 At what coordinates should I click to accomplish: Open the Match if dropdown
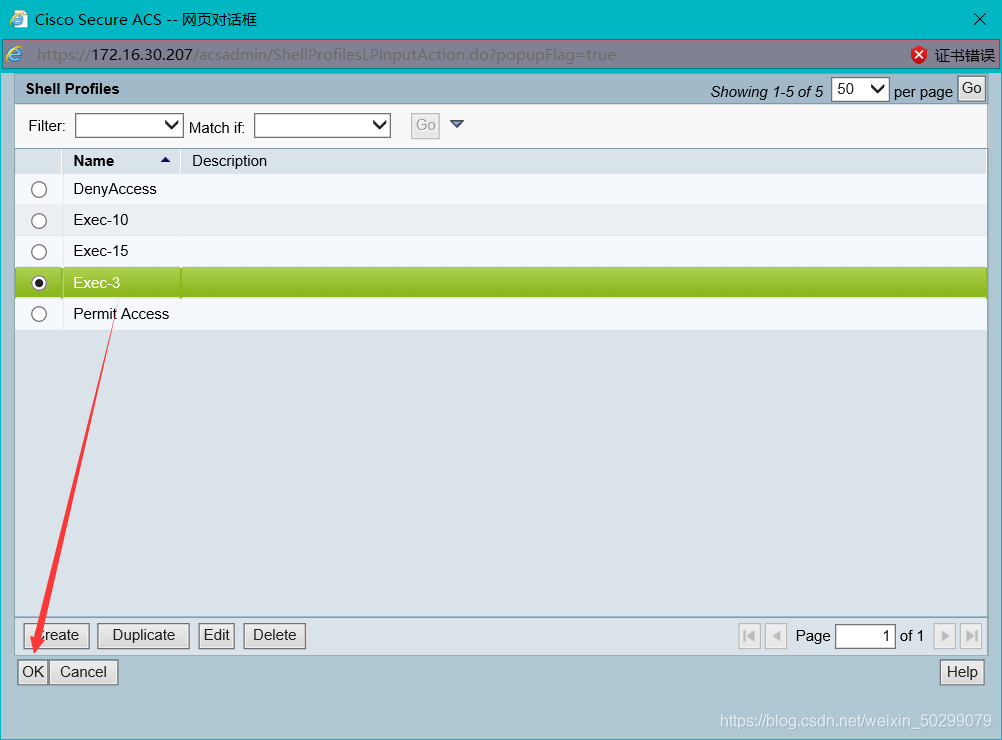[322, 125]
